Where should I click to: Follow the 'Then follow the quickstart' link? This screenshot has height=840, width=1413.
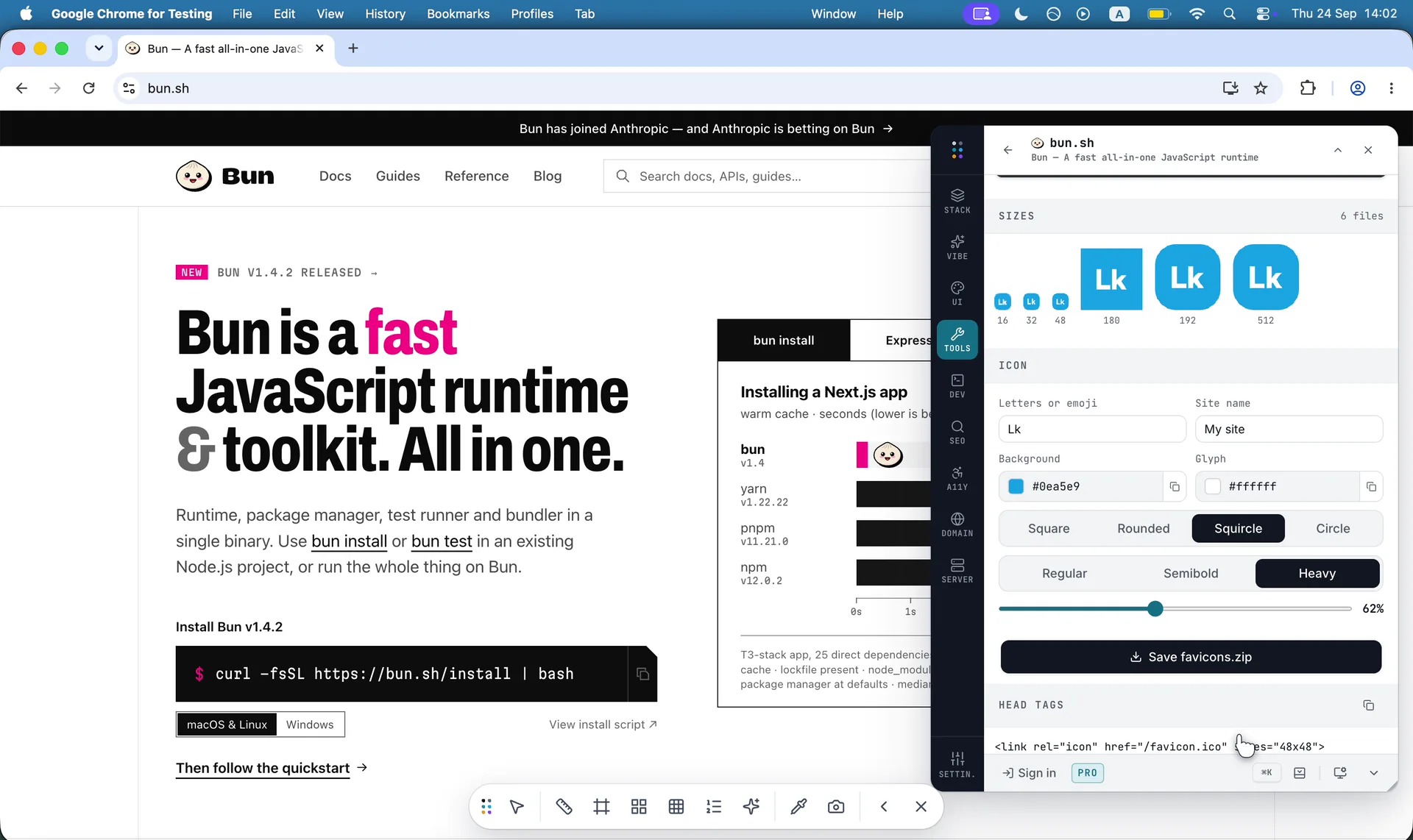(x=272, y=768)
